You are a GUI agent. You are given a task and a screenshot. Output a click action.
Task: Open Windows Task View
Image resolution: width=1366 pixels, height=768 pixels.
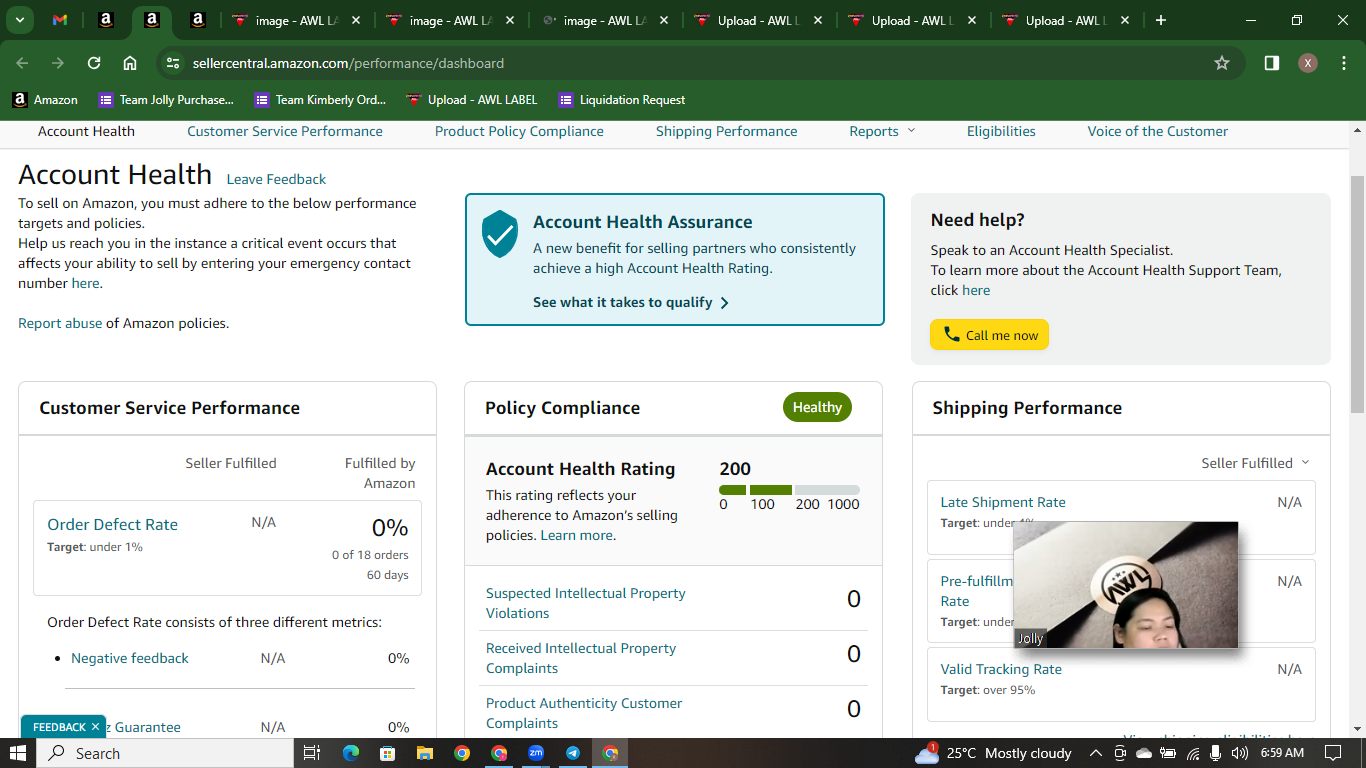[311, 753]
